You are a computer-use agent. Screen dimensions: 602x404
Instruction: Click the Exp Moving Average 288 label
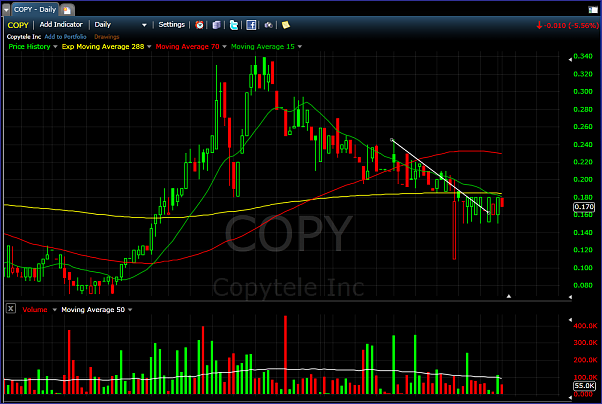click(103, 46)
